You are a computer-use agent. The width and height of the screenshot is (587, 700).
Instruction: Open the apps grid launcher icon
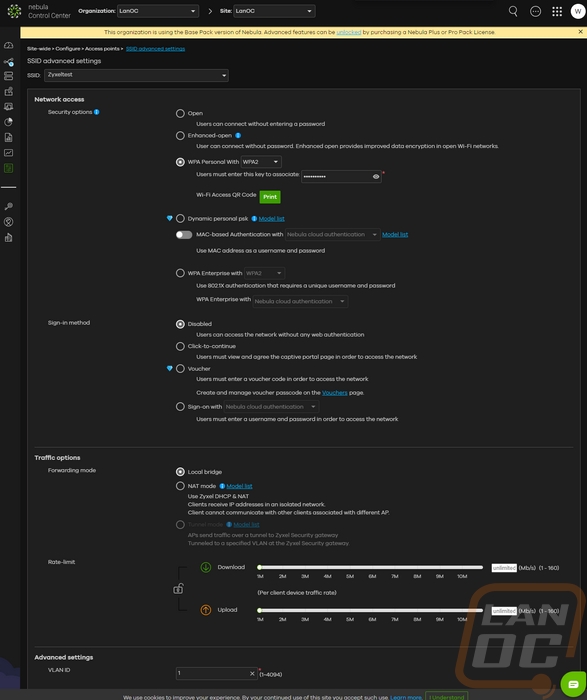pos(557,11)
